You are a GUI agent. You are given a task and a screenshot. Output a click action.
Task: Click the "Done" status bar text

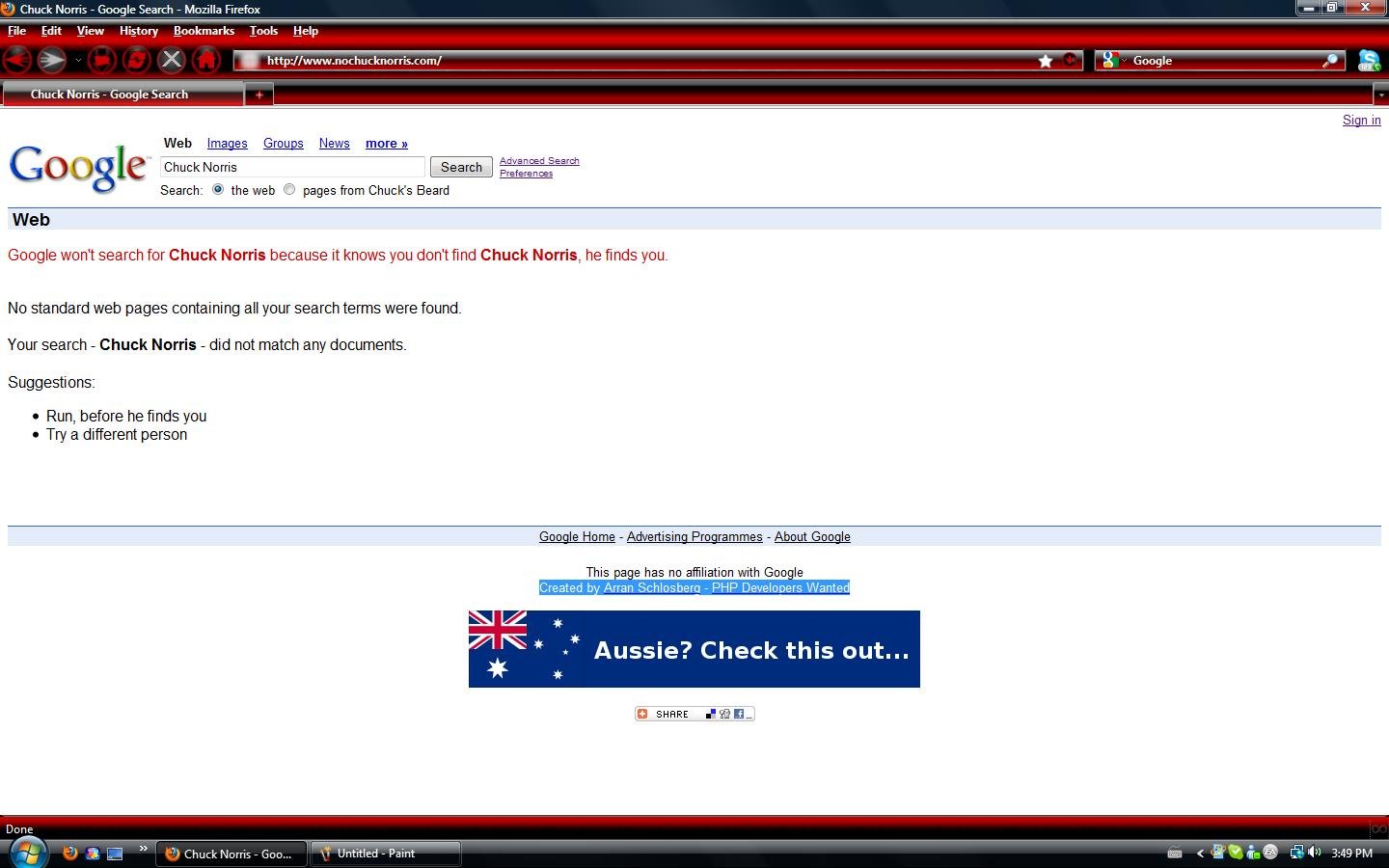point(19,828)
